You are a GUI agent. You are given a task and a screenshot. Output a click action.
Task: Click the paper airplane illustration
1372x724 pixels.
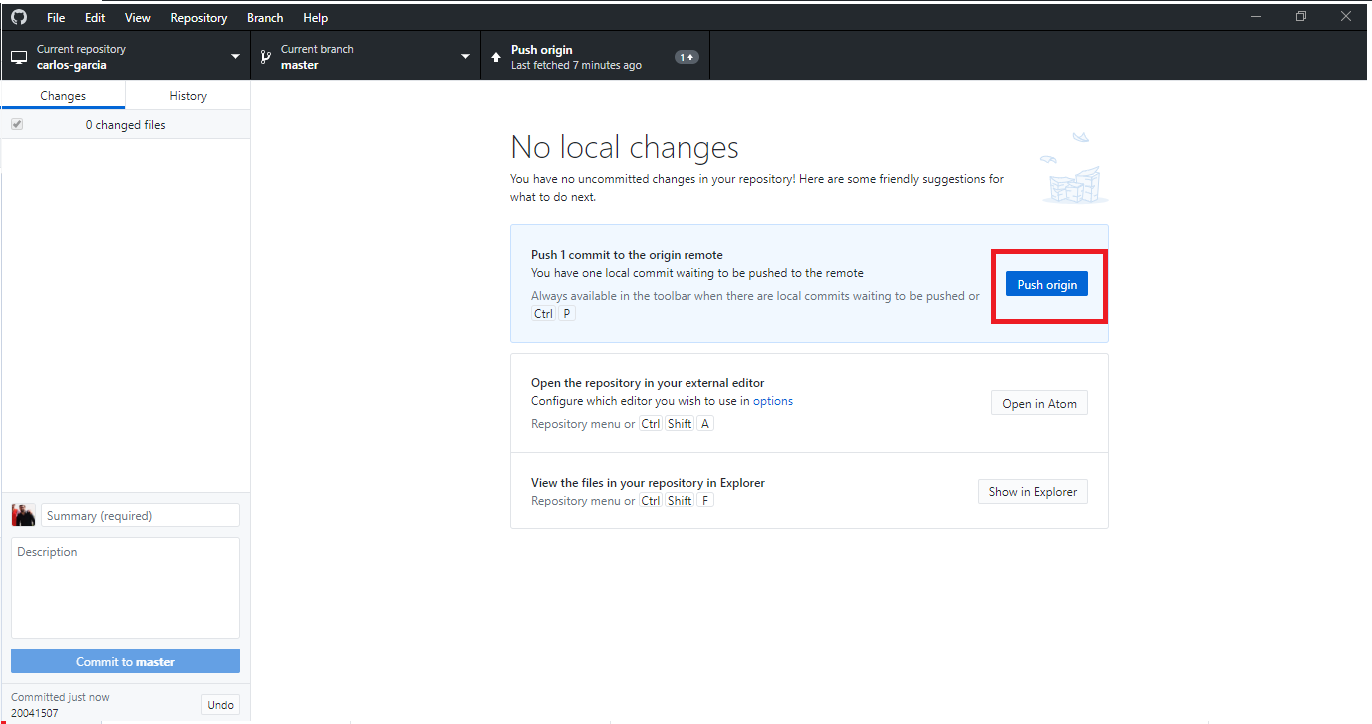[1080, 136]
